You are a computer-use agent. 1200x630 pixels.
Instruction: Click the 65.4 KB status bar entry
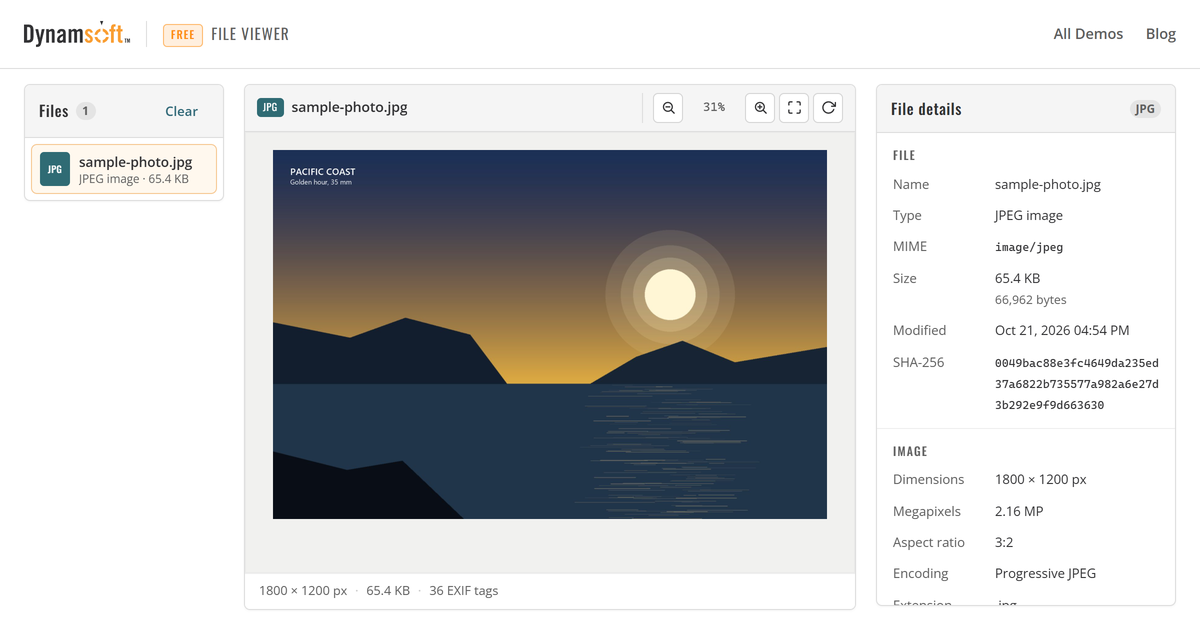[388, 591]
